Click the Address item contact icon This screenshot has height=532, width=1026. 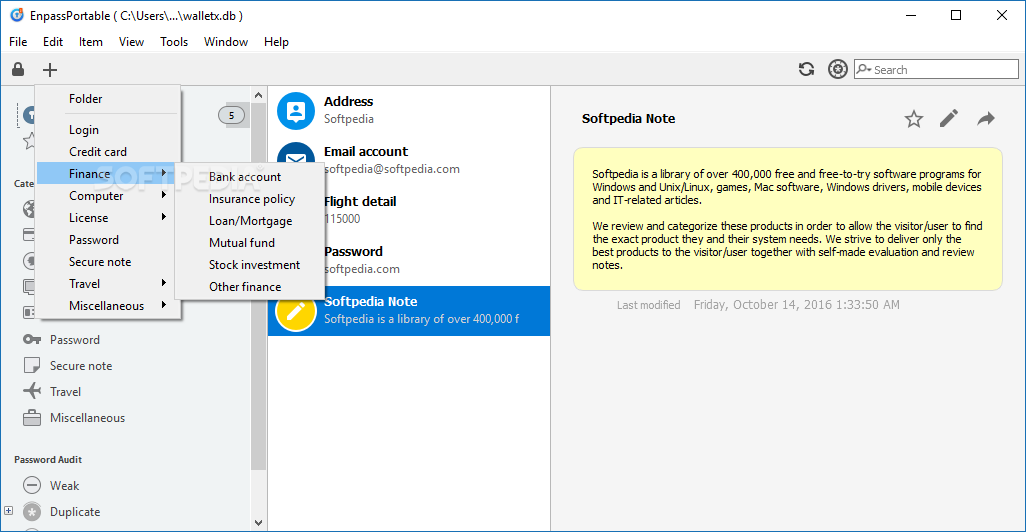296,111
